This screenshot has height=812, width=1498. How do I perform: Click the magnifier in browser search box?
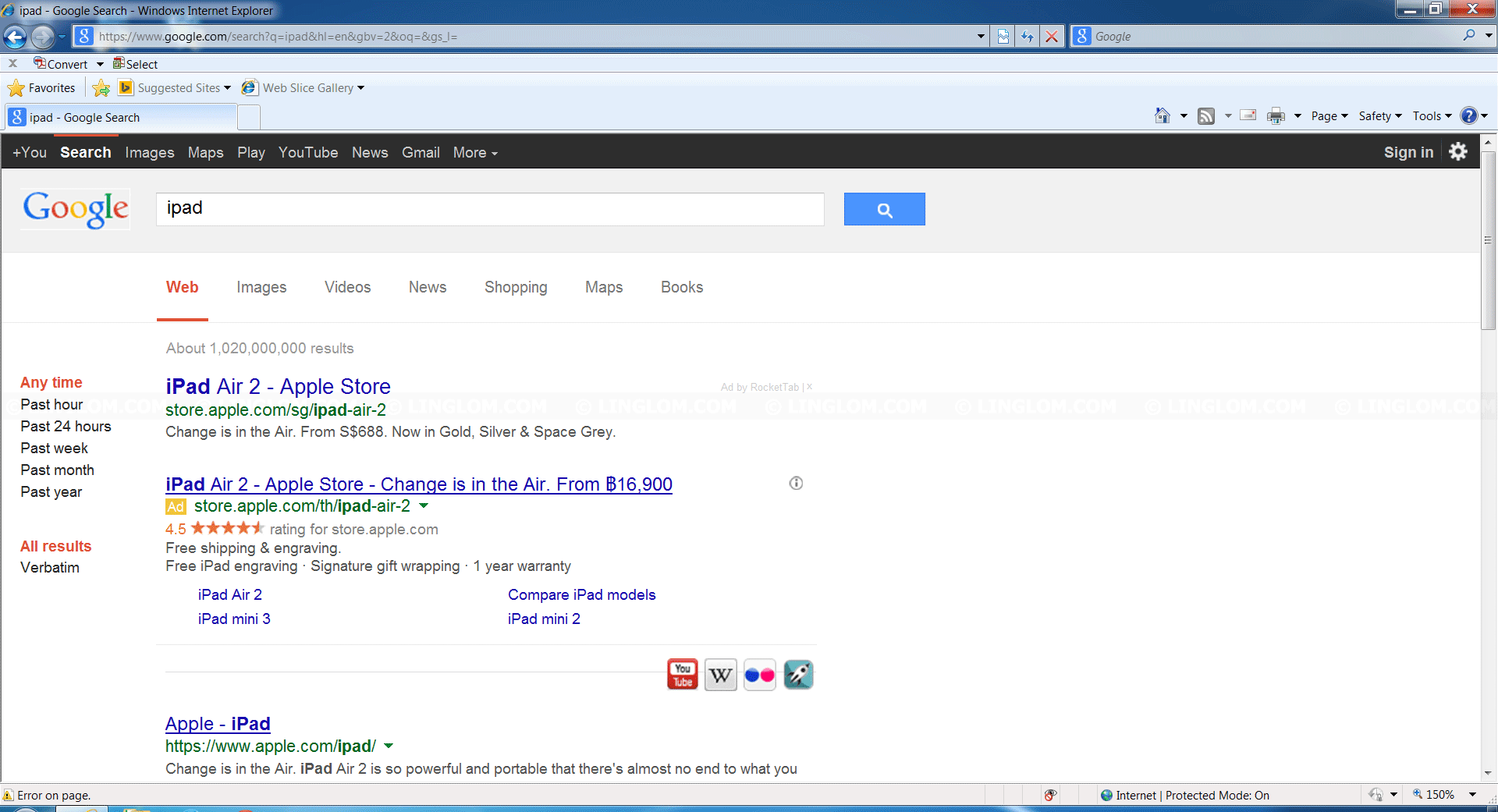pyautogui.click(x=1469, y=35)
